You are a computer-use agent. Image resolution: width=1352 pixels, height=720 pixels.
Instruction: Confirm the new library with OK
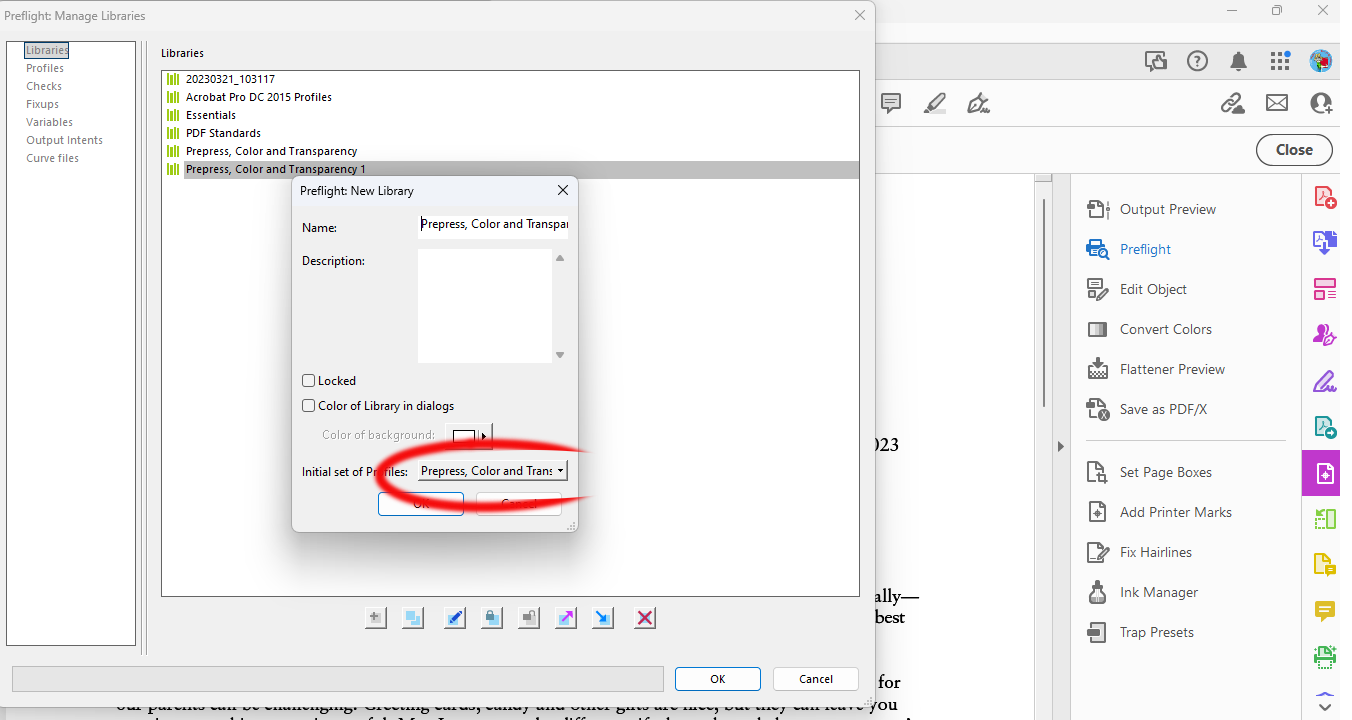(420, 503)
